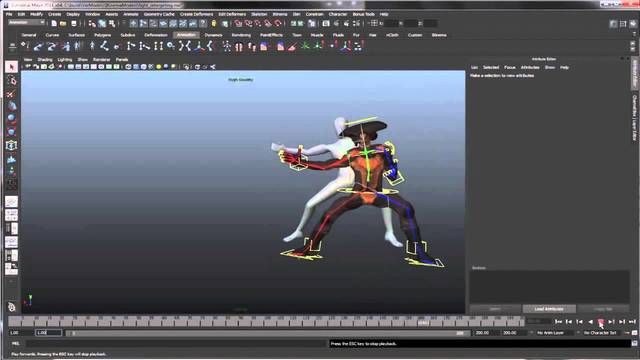Toggle resolution gate panel icon
The width and height of the screenshot is (640, 360).
point(86,67)
